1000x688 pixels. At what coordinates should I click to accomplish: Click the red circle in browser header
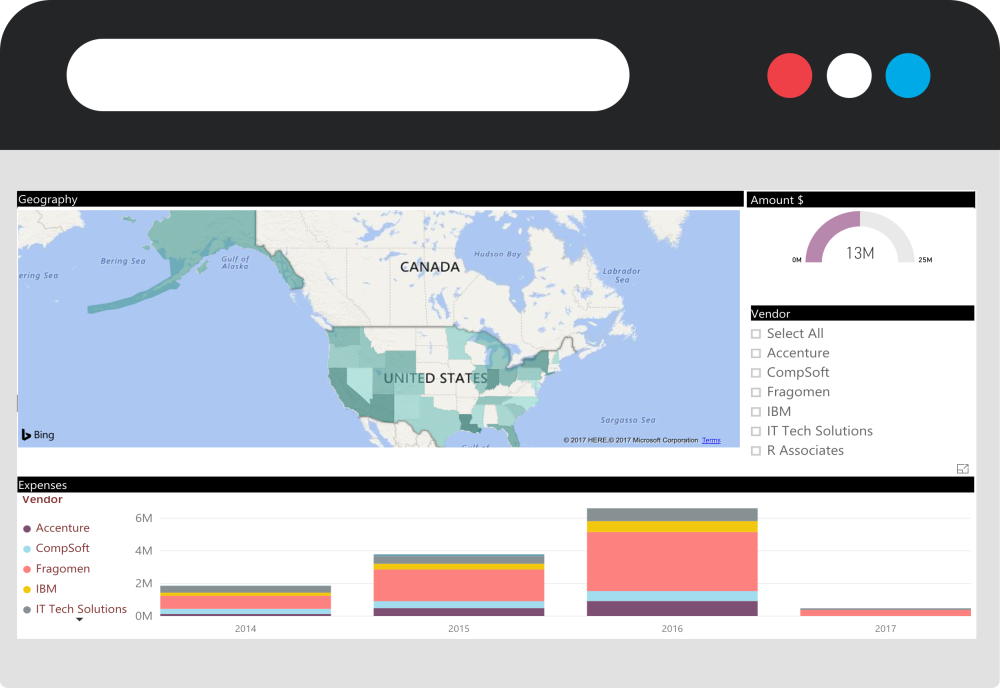[789, 76]
